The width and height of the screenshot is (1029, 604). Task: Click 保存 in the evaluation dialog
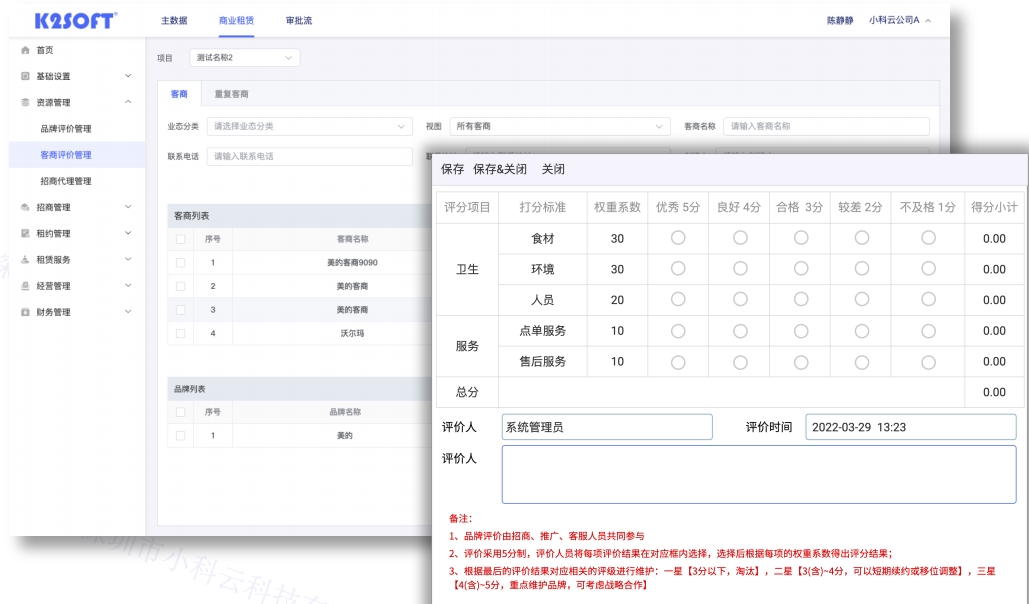452,169
